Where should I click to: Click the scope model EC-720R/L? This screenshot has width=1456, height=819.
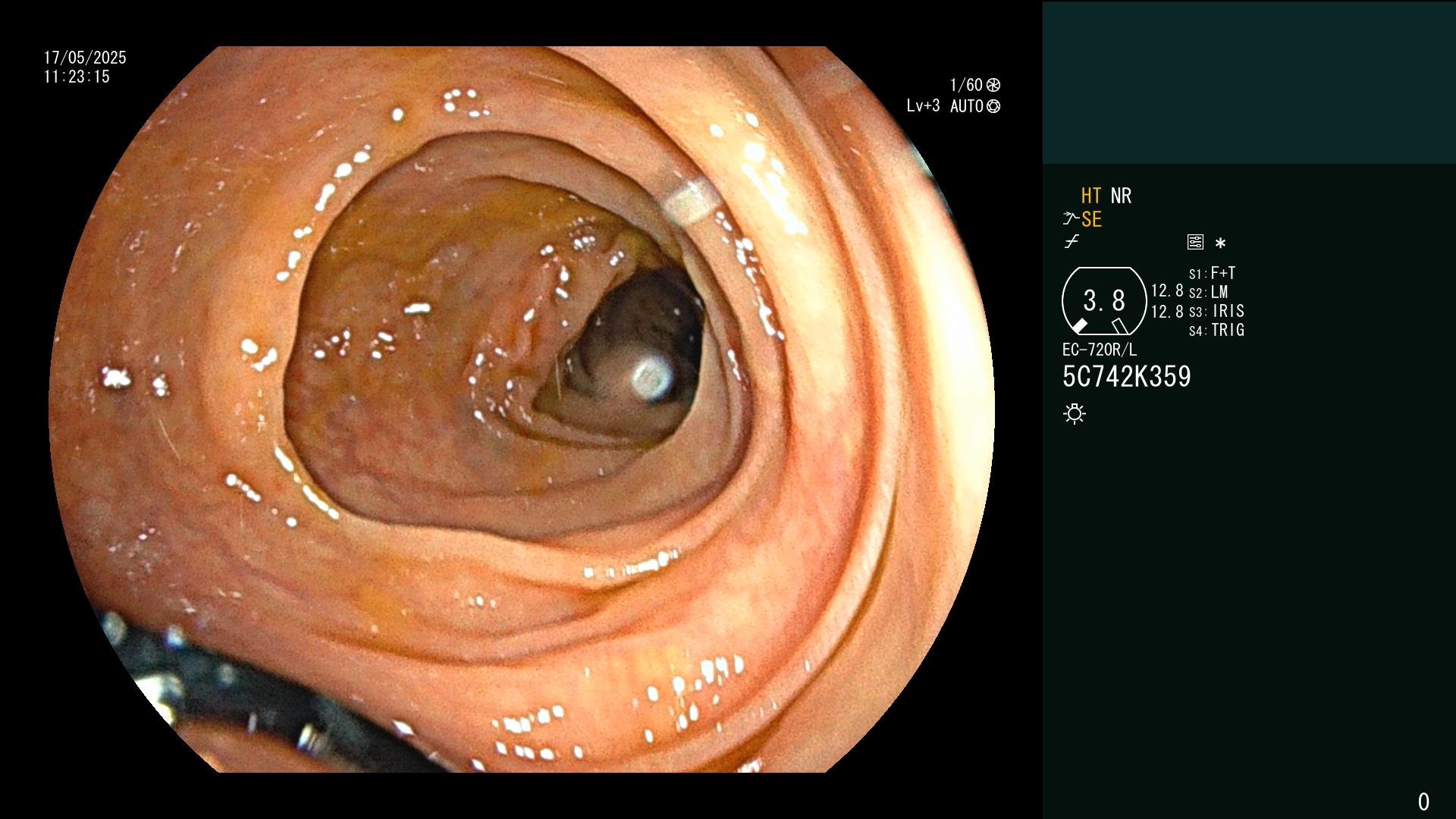tap(1100, 350)
